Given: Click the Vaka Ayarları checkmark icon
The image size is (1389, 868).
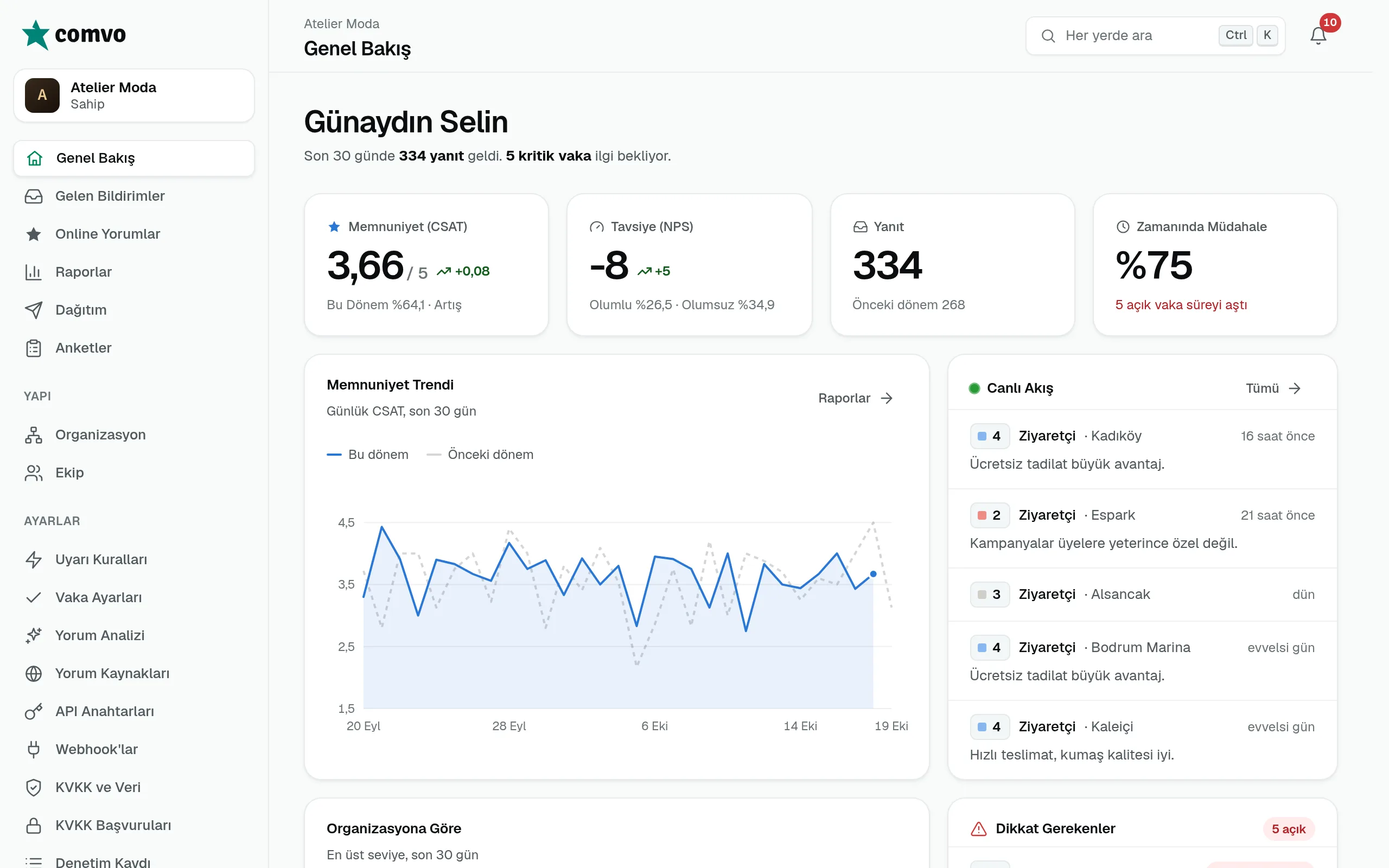Looking at the screenshot, I should coord(33,597).
